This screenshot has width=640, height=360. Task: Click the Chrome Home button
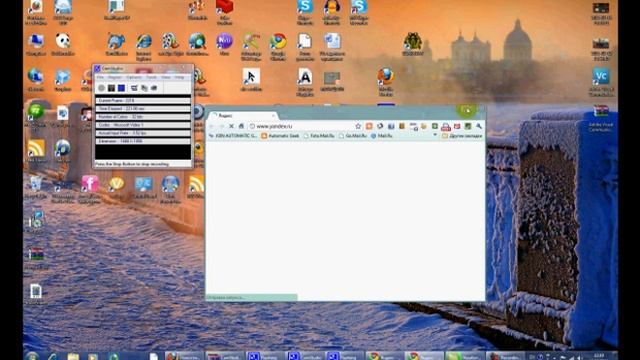click(x=241, y=127)
